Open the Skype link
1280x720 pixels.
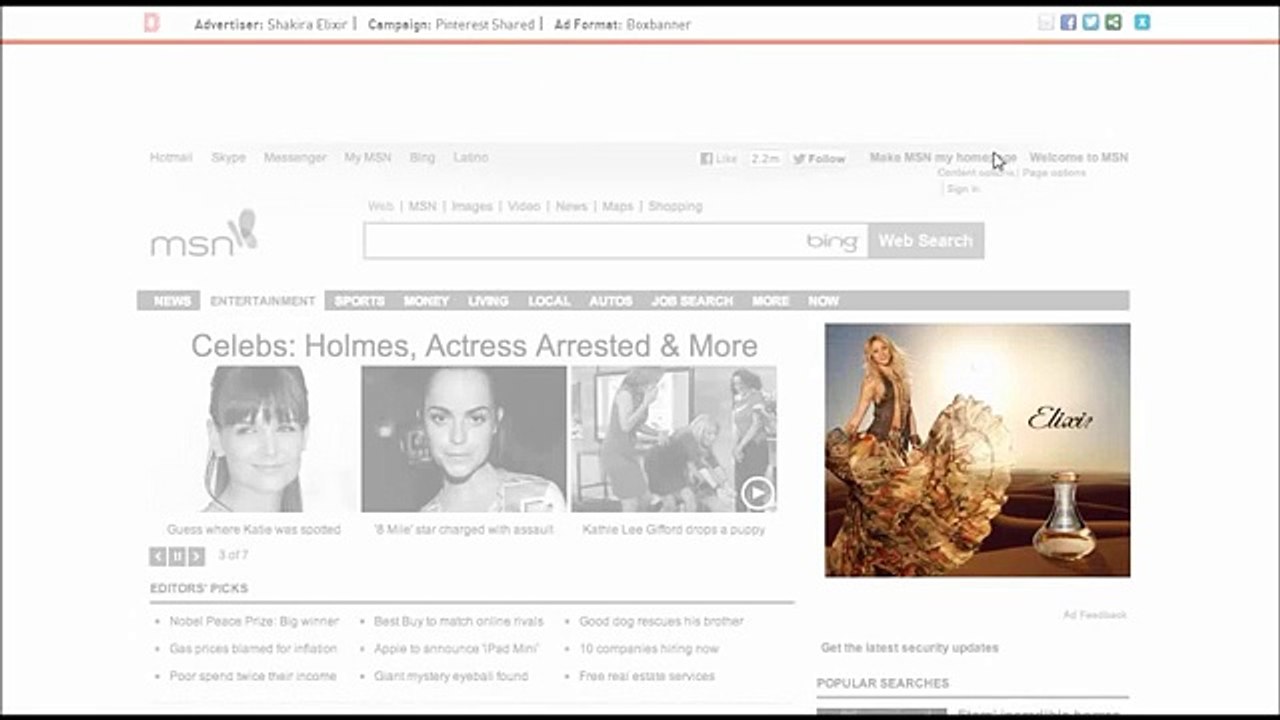pyautogui.click(x=228, y=157)
